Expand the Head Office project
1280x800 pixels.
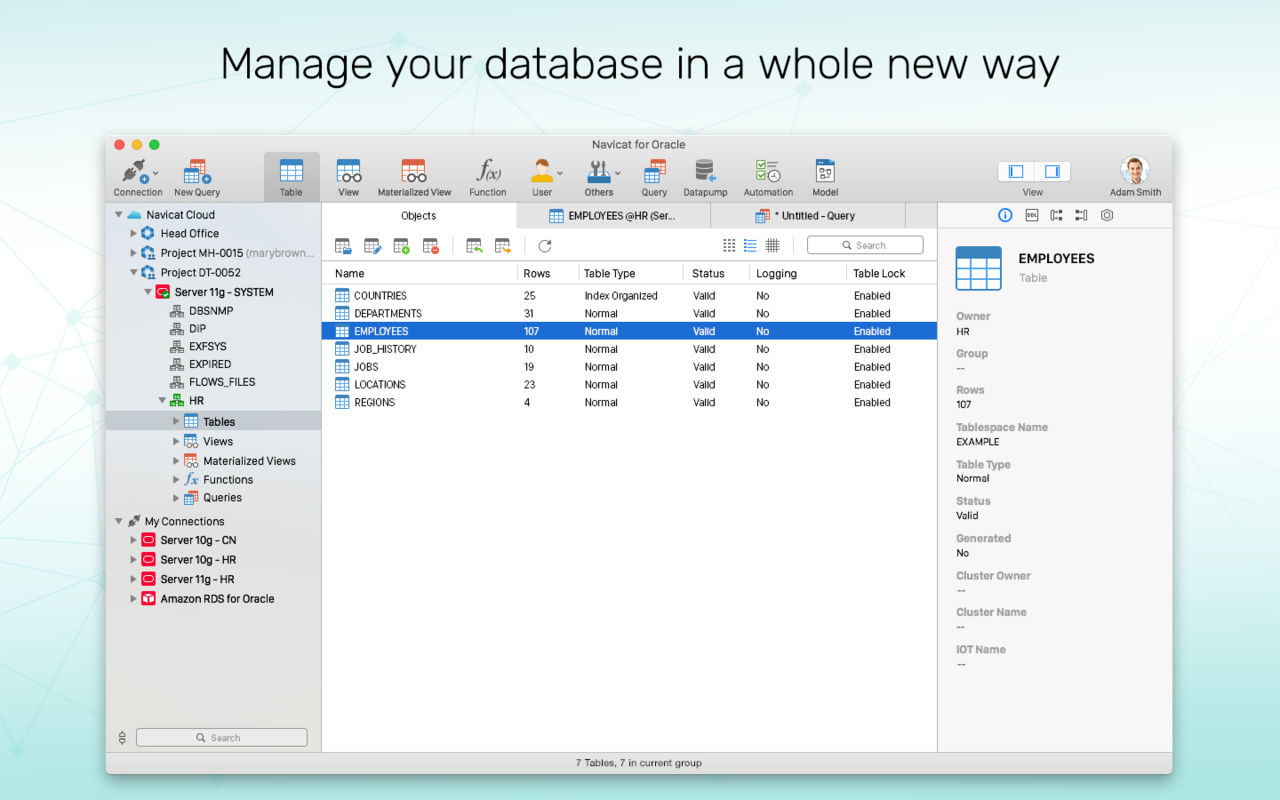point(133,234)
